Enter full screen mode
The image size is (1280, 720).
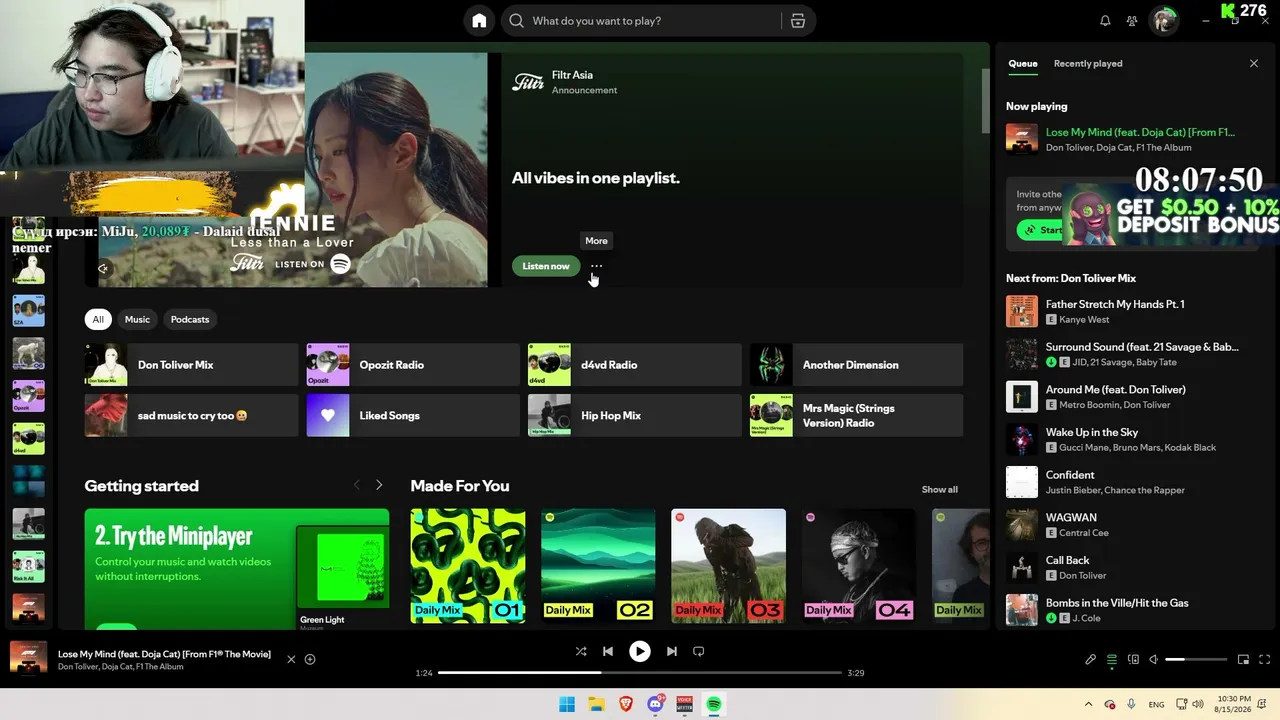tap(1265, 660)
